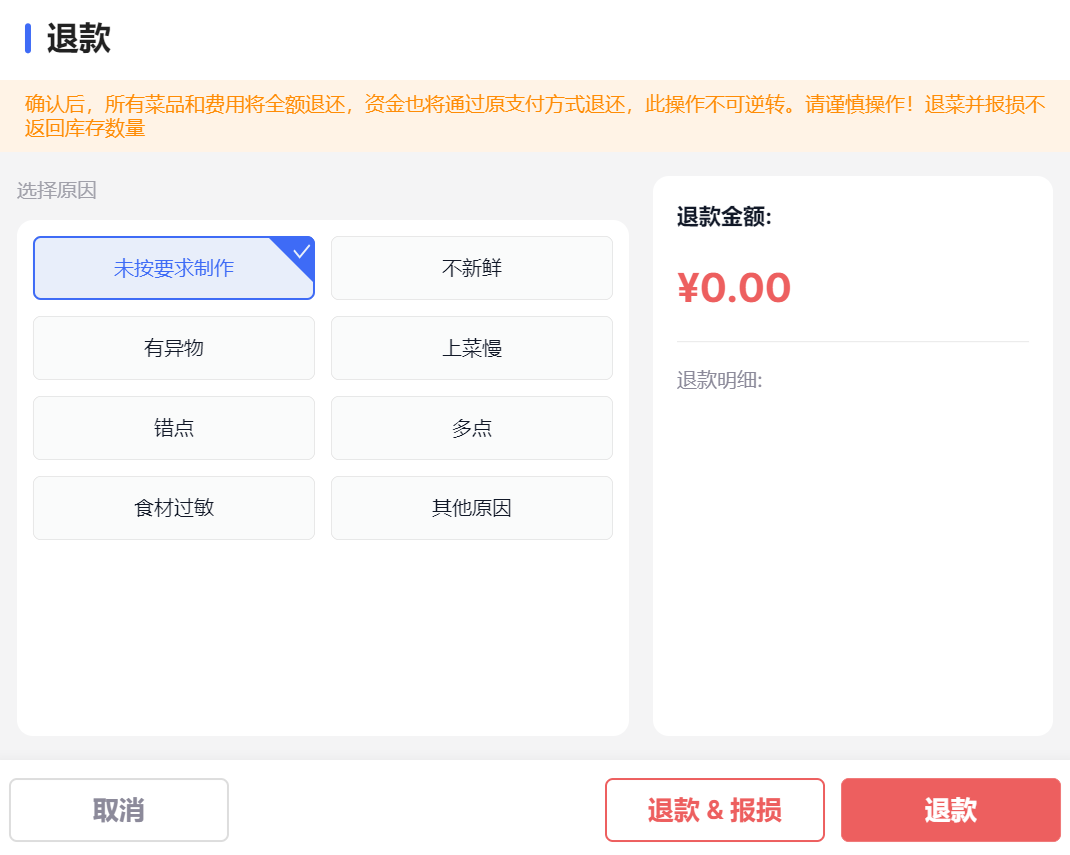Select the 有异物 reason option
This screenshot has width=1070, height=855.
coord(173,348)
